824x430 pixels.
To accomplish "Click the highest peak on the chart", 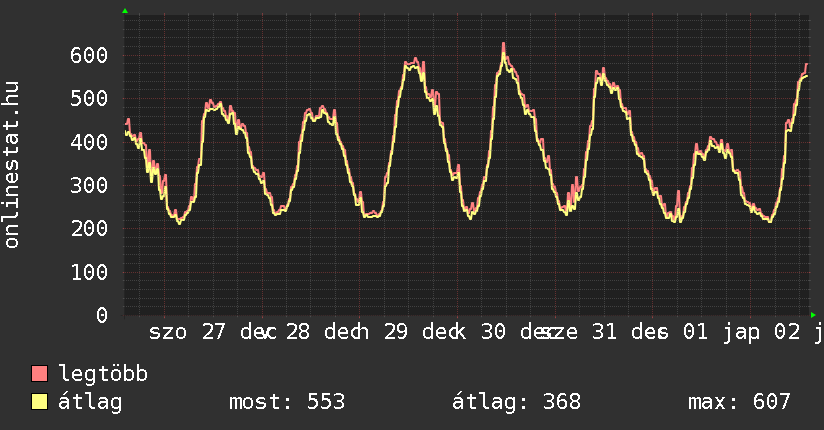I will coord(503,44).
